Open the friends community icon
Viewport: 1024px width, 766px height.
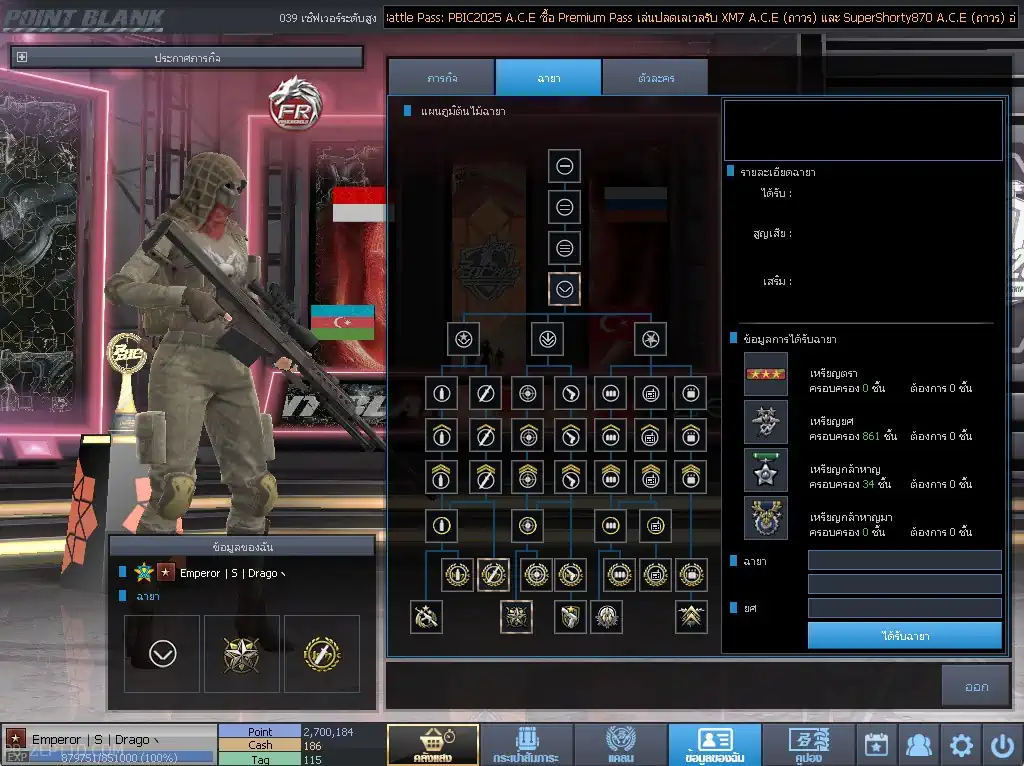pyautogui.click(x=919, y=744)
